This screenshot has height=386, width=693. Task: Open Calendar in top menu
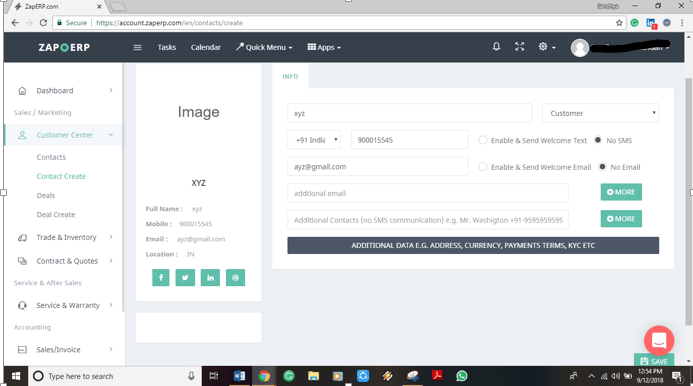pyautogui.click(x=206, y=47)
